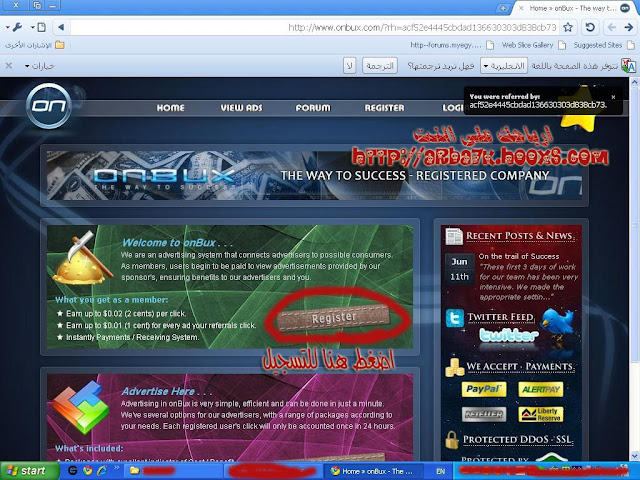Reload the page with the refresh icon
This screenshot has width=640, height=480.
click(x=590, y=27)
